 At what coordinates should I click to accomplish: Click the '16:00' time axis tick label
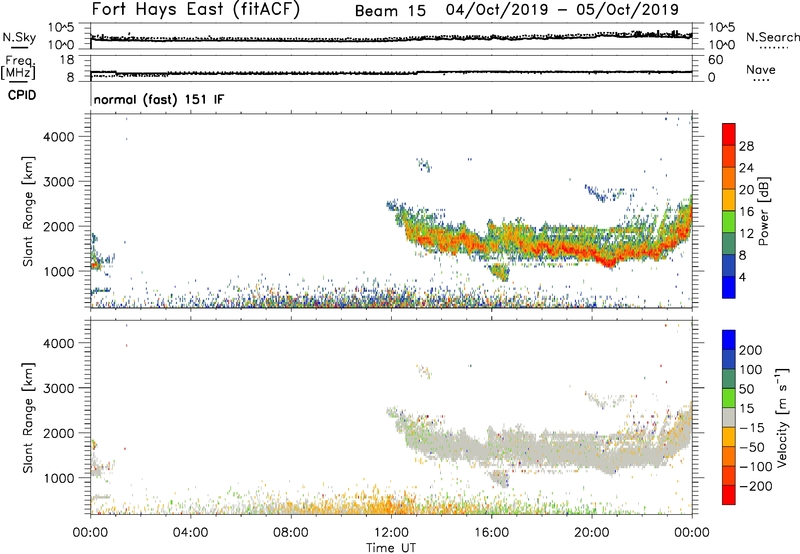tap(491, 533)
